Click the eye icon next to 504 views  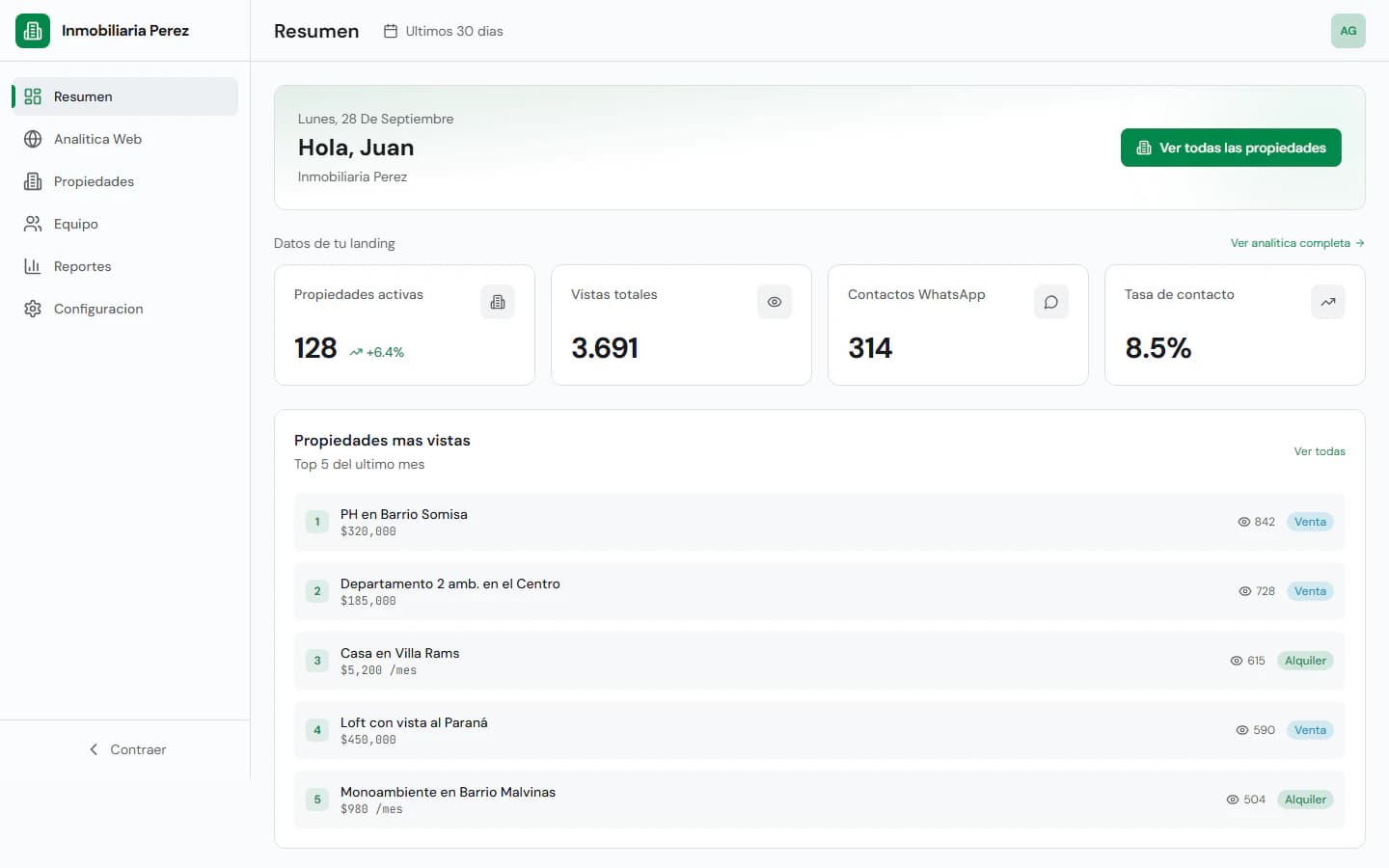click(1233, 800)
